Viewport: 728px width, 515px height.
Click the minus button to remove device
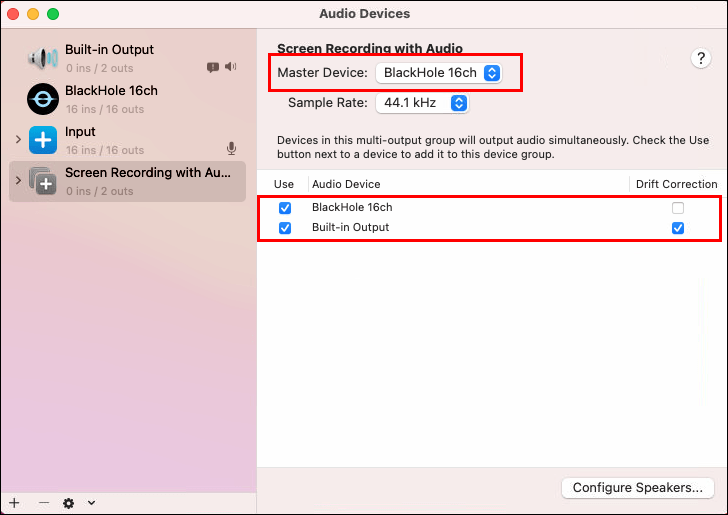[44, 503]
